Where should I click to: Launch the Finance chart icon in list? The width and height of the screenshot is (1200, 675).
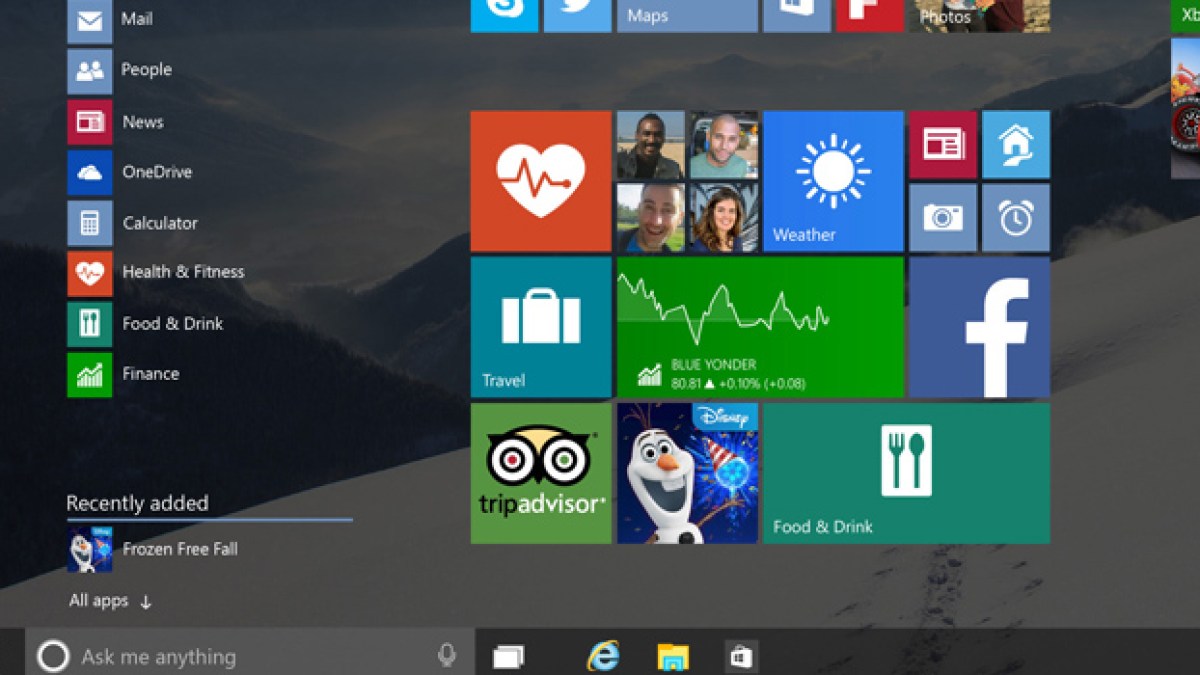pos(90,375)
